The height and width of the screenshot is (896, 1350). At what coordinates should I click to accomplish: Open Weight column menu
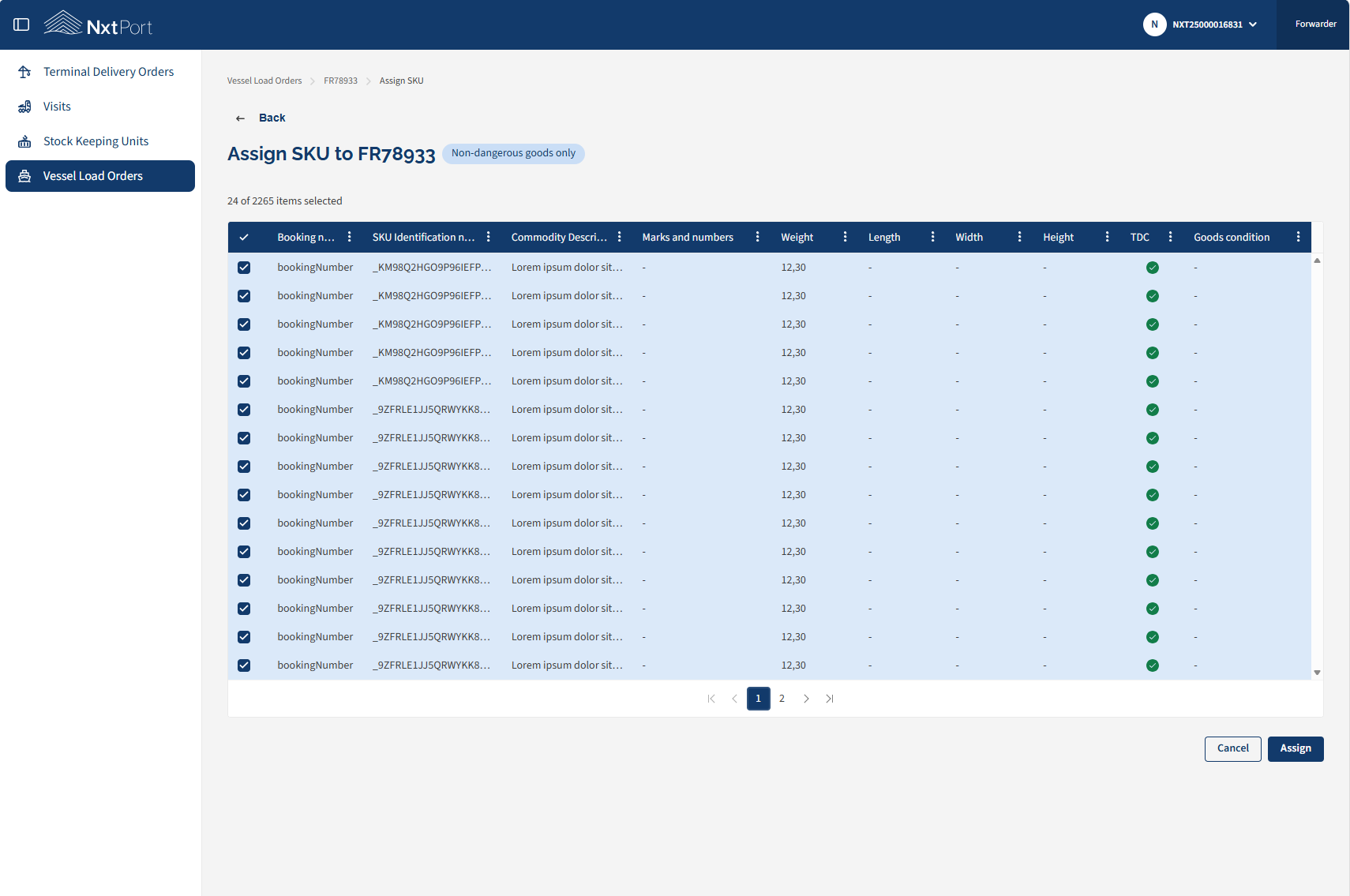846,237
